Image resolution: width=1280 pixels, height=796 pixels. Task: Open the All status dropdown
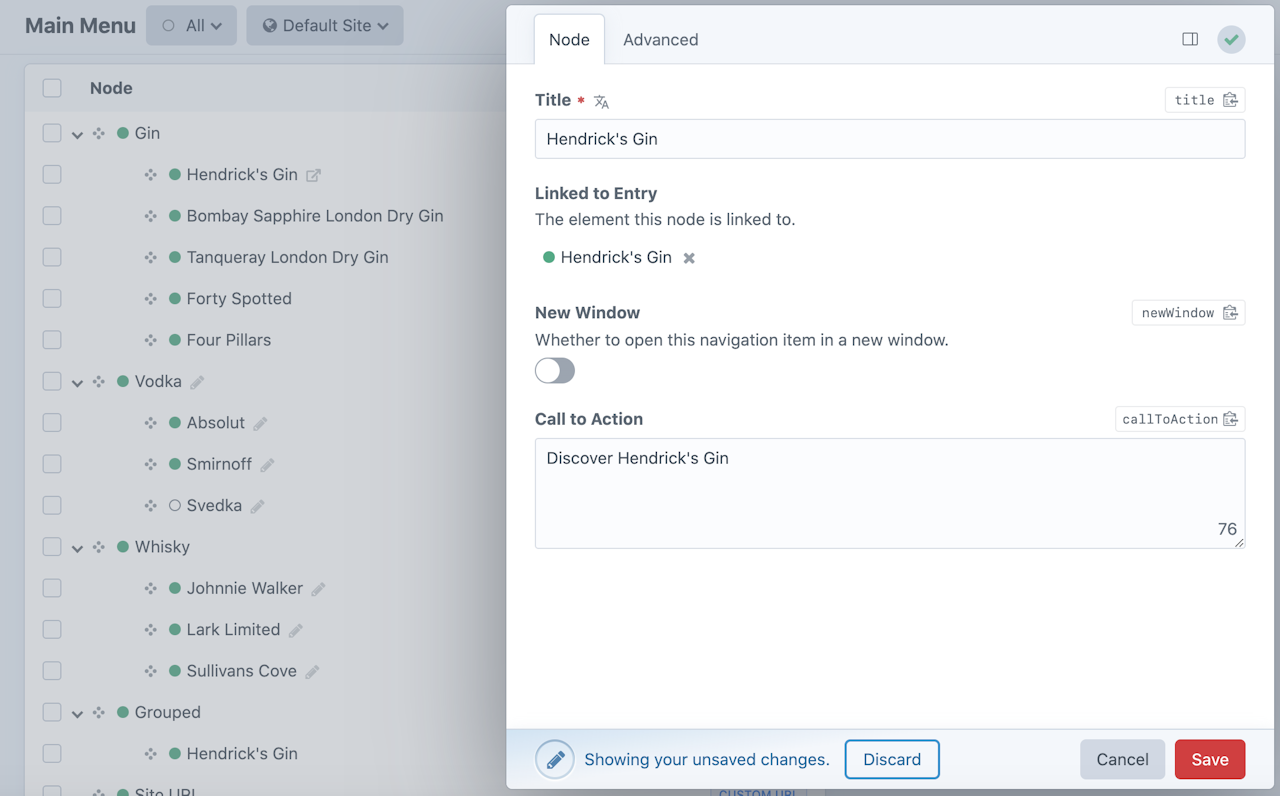(x=192, y=26)
